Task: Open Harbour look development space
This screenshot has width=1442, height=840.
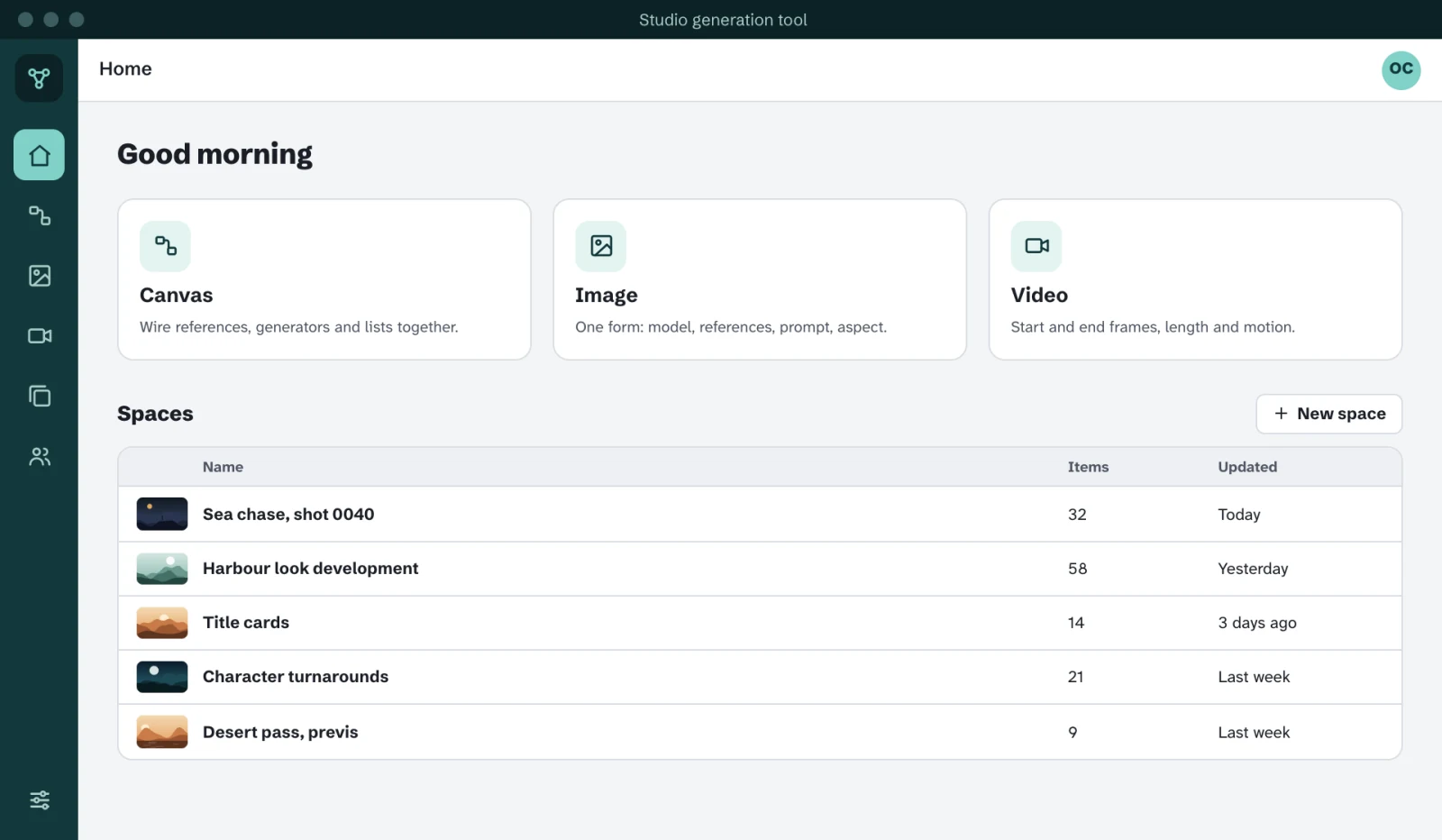Action: pyautogui.click(x=760, y=569)
